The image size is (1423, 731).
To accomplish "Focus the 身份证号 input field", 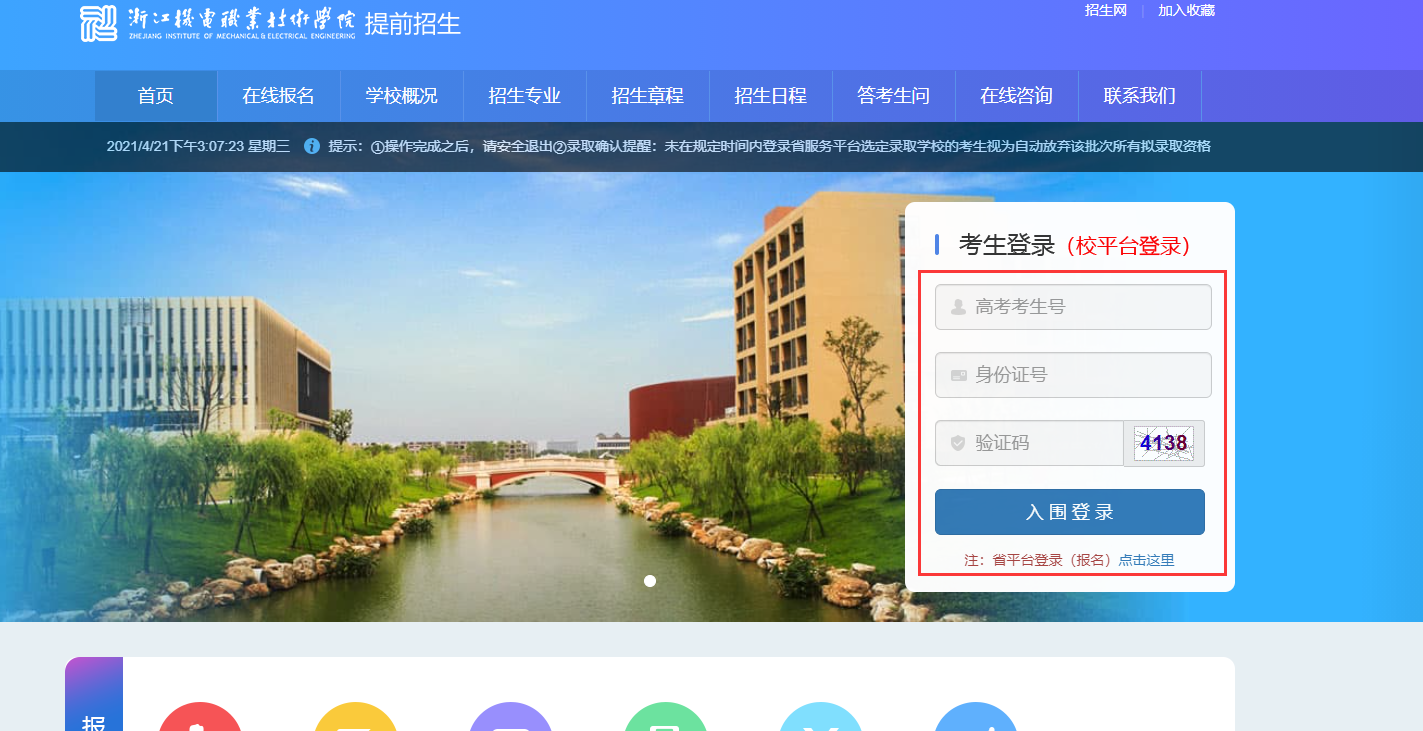I will [x=1073, y=375].
